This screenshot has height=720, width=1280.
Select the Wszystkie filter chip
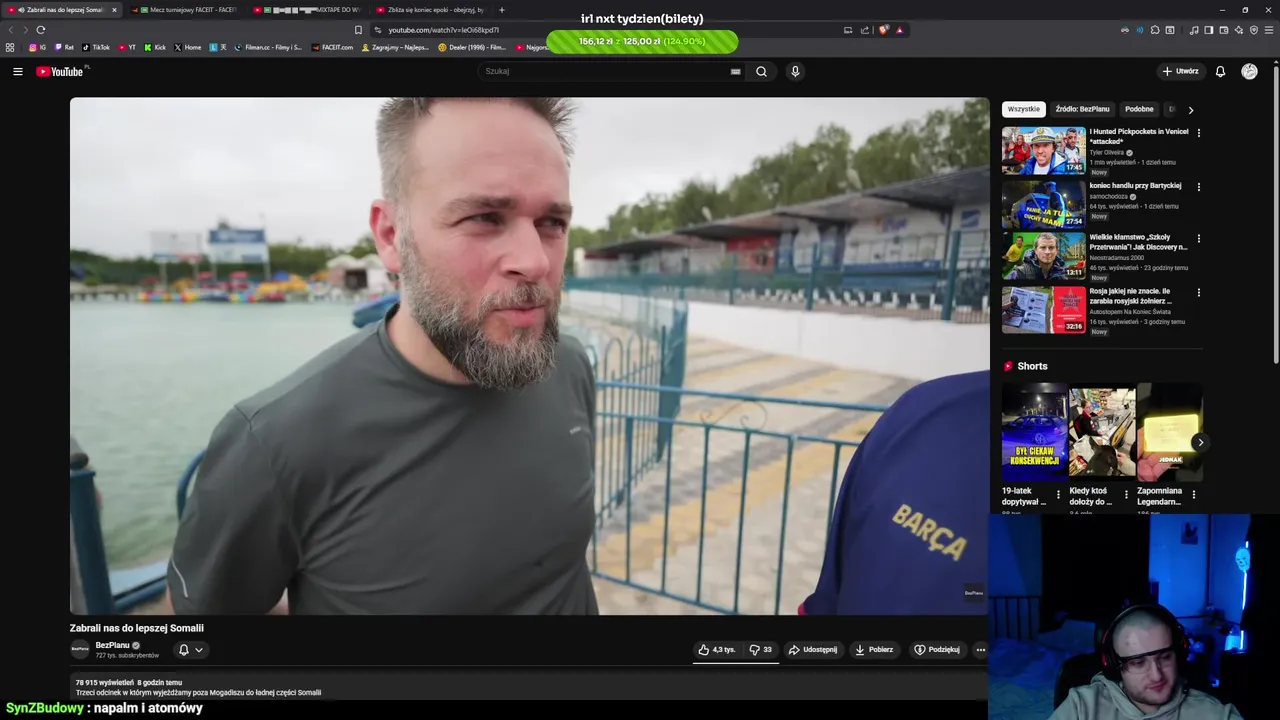point(1023,109)
